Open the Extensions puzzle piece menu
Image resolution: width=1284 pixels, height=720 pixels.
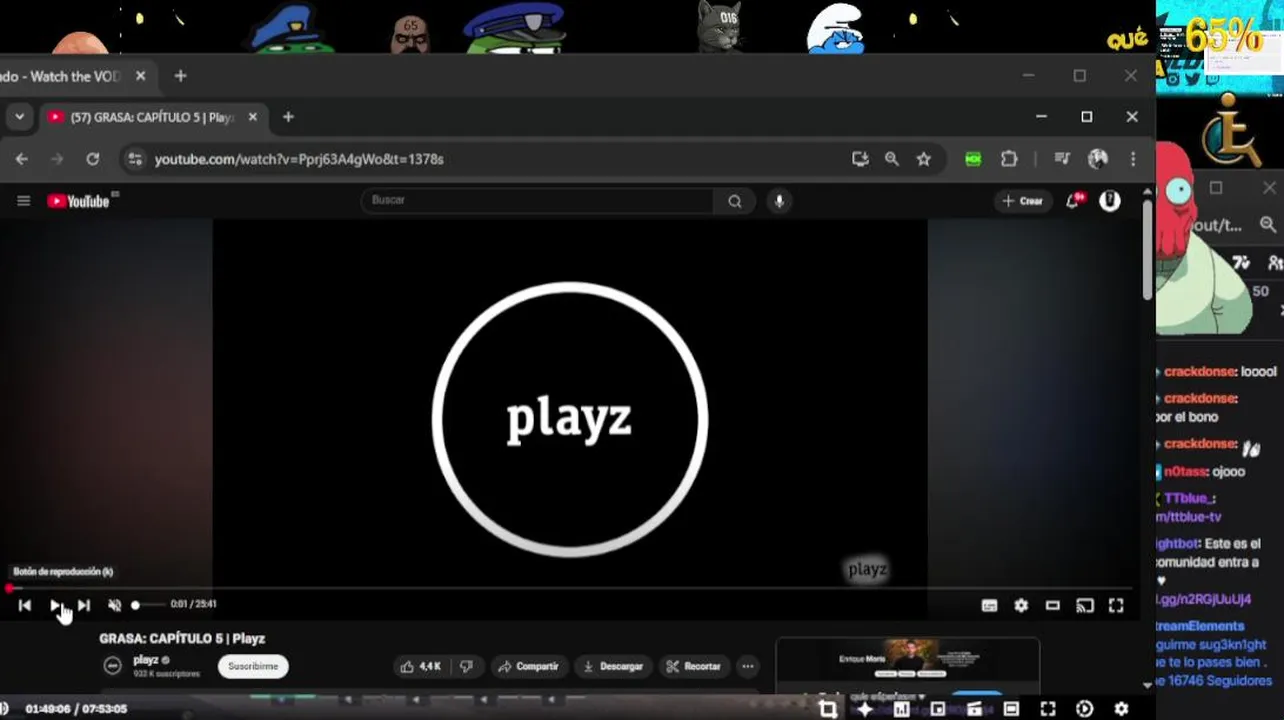point(1009,159)
